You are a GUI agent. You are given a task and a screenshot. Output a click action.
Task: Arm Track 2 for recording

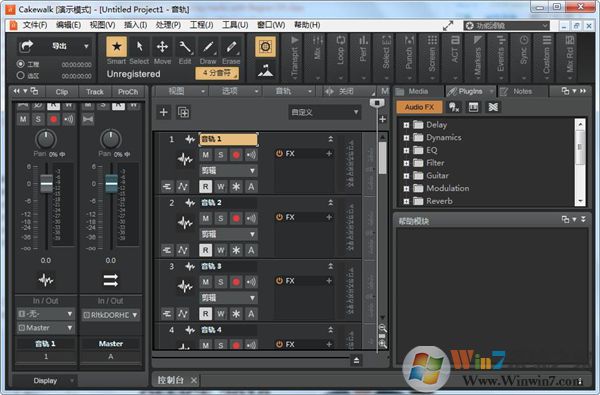pyautogui.click(x=236, y=219)
